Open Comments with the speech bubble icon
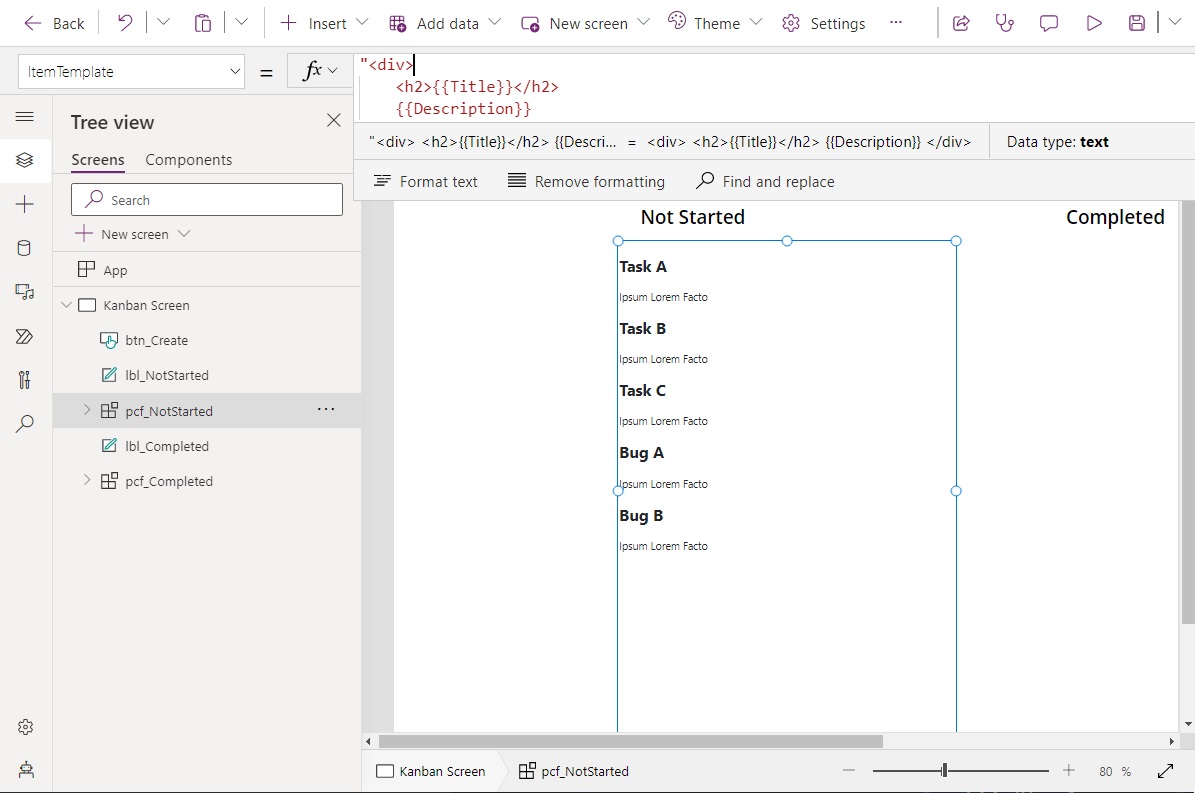The height and width of the screenshot is (793, 1195). click(1048, 22)
